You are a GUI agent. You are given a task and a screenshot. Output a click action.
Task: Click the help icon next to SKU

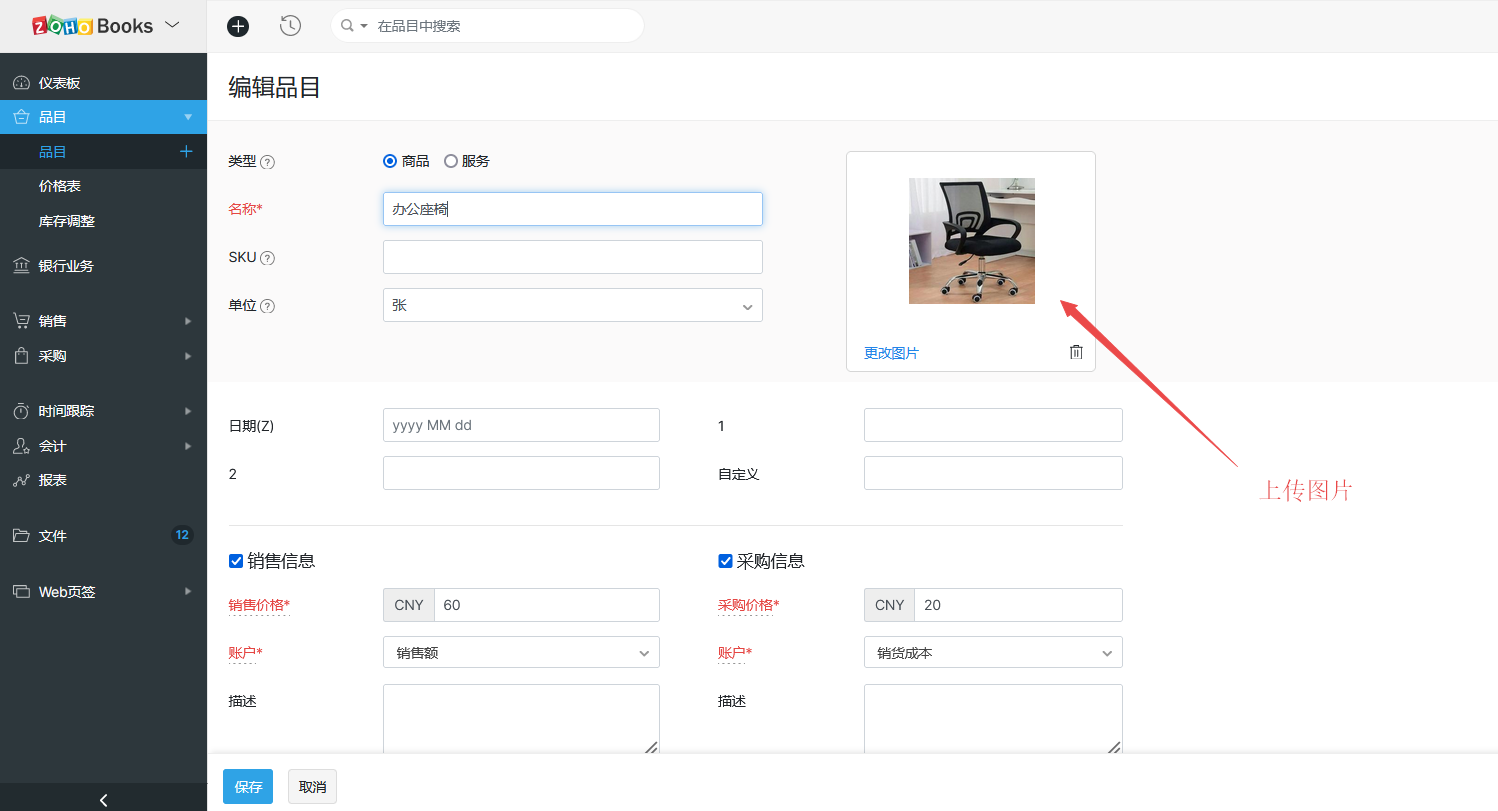pyautogui.click(x=267, y=258)
